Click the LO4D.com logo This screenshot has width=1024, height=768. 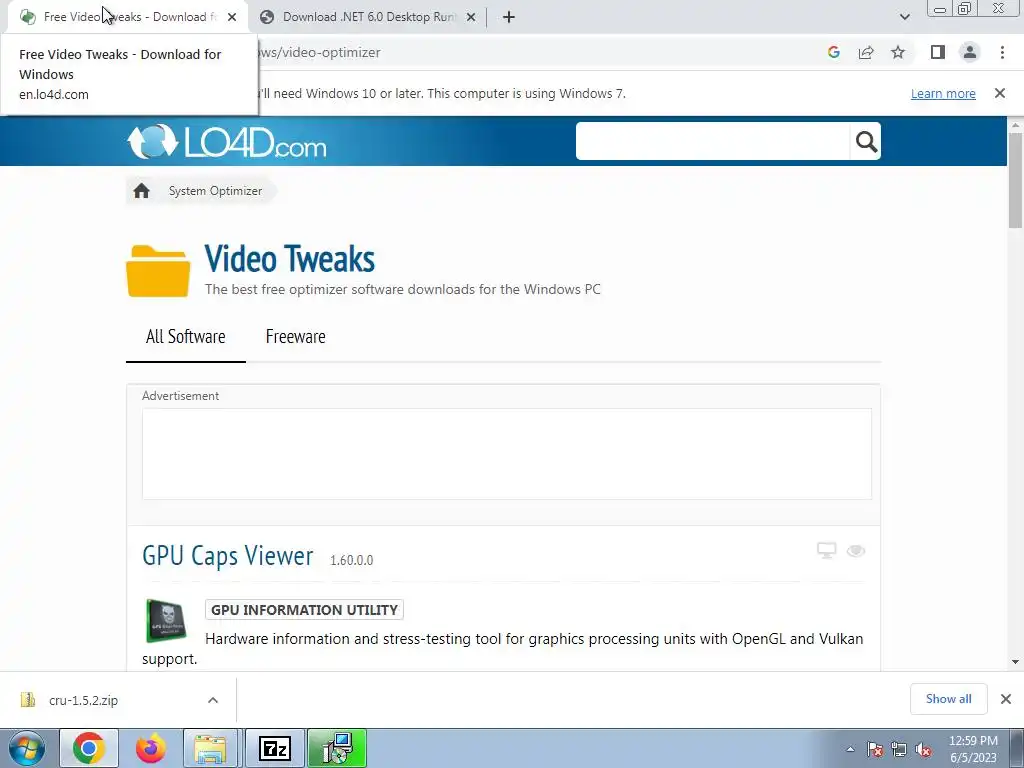coord(227,142)
